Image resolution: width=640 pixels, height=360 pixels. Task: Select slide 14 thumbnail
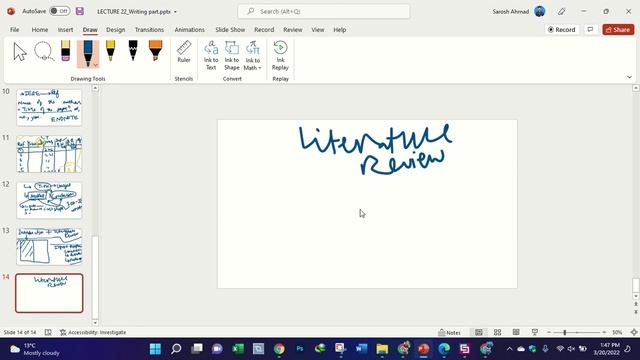pos(49,293)
